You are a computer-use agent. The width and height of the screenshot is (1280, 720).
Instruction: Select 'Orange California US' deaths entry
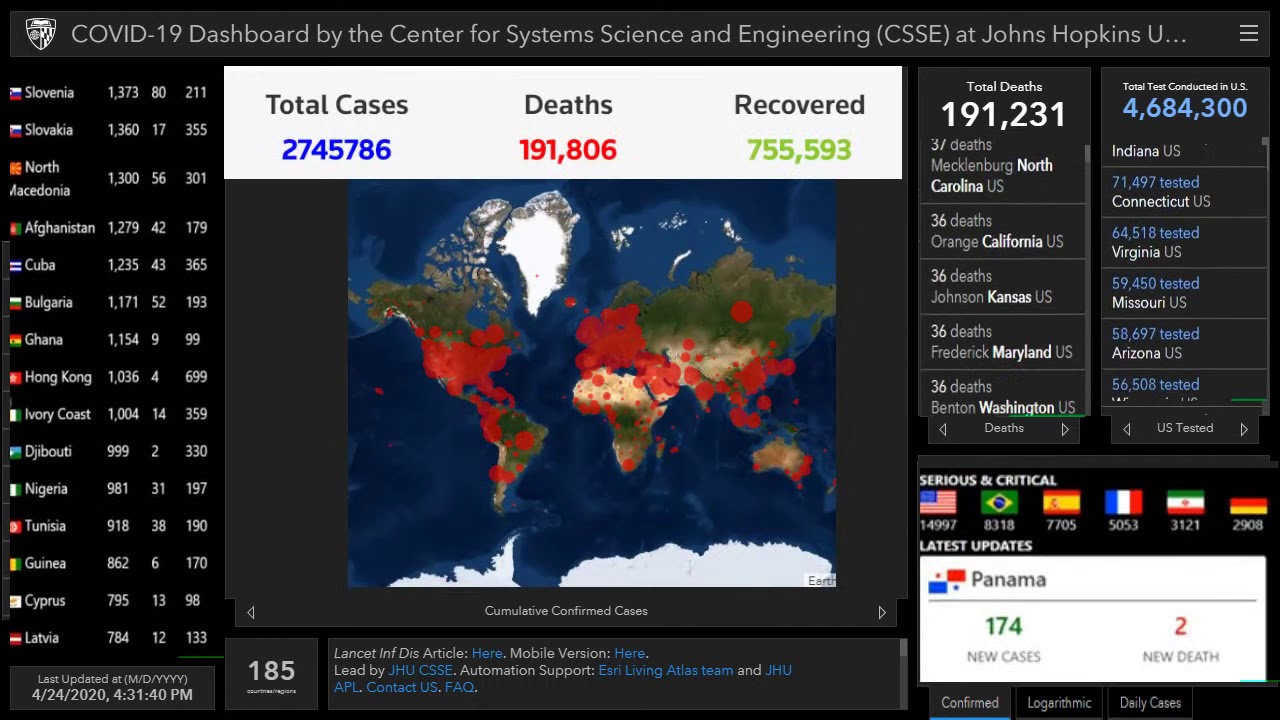tap(1002, 231)
